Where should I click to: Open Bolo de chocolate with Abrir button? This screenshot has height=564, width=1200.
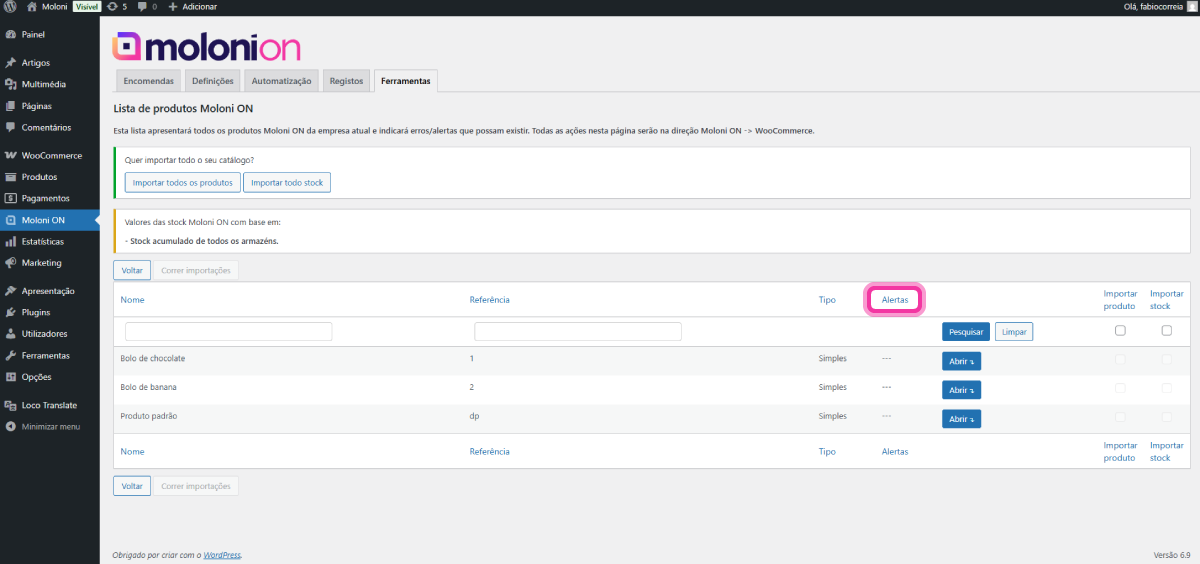(x=961, y=361)
